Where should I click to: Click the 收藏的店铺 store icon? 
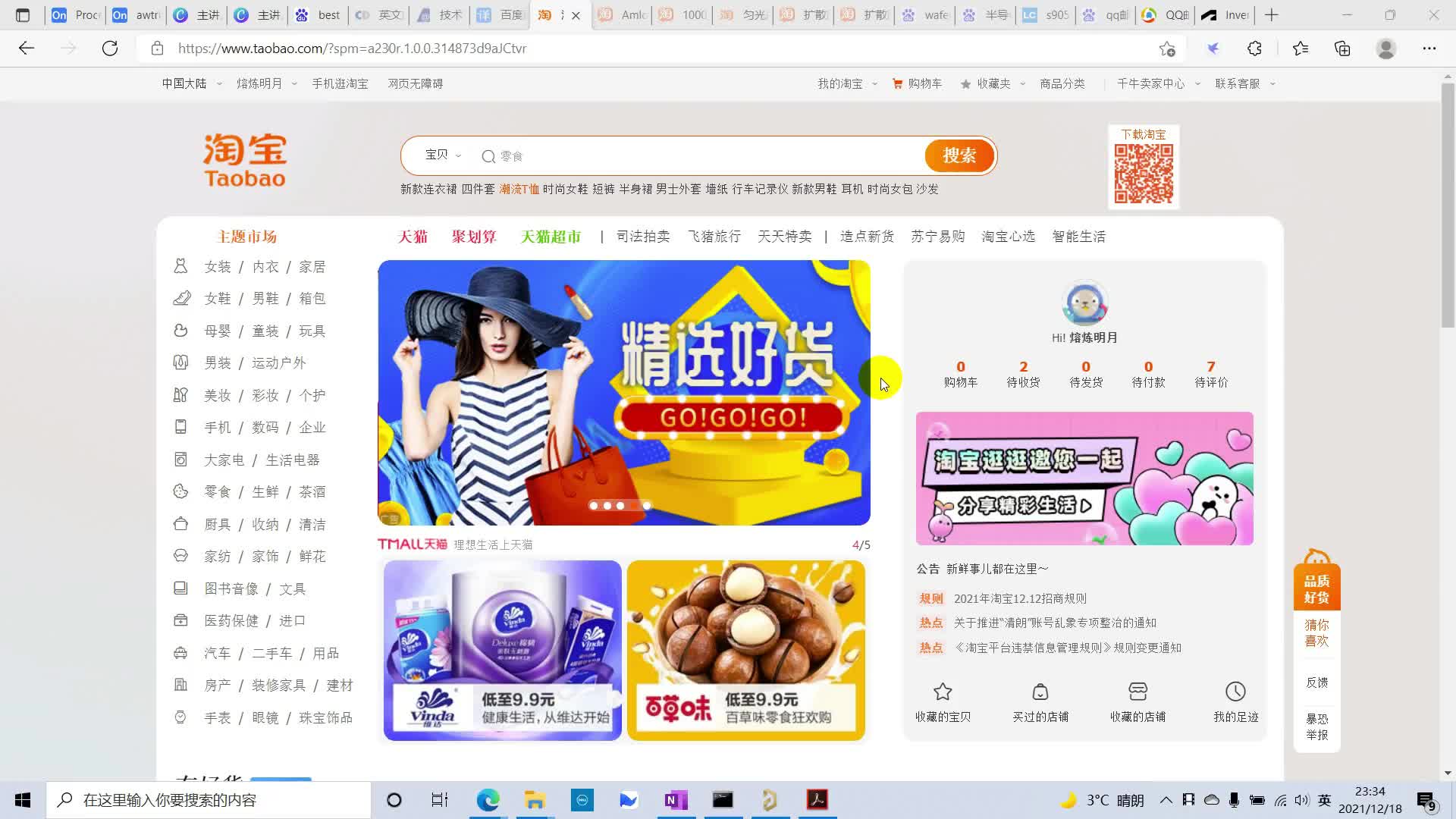(x=1137, y=692)
